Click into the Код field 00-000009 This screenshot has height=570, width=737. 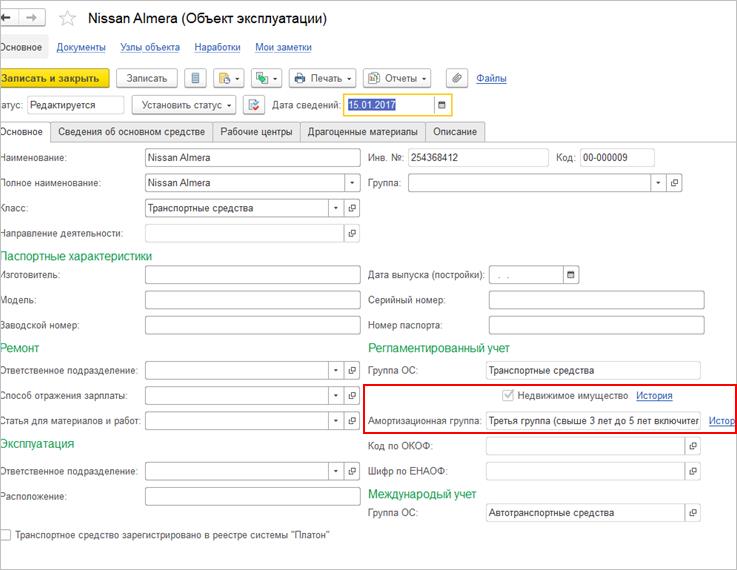pos(617,157)
